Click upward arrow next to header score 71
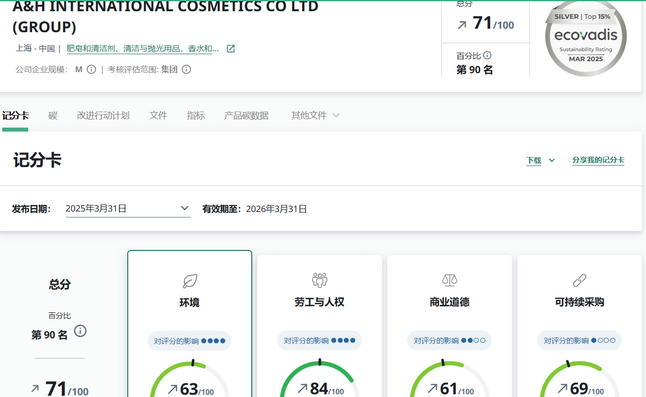The image size is (646, 397). tap(462, 25)
